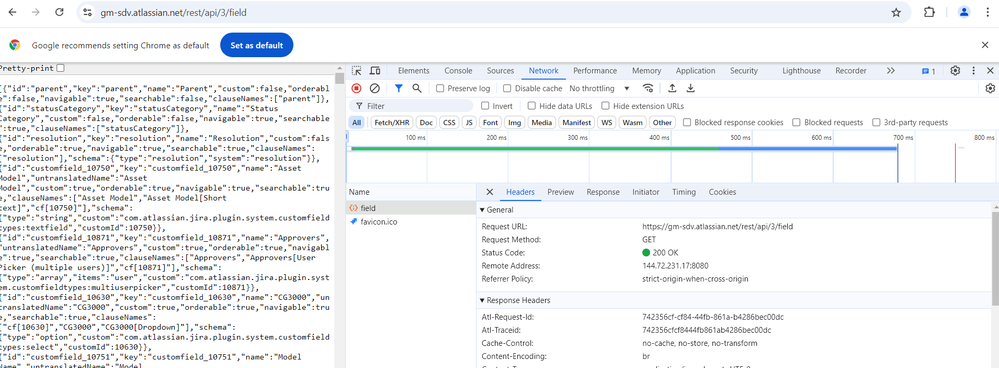Open the Response tab of request
This screenshot has height=368, width=999.
[603, 192]
